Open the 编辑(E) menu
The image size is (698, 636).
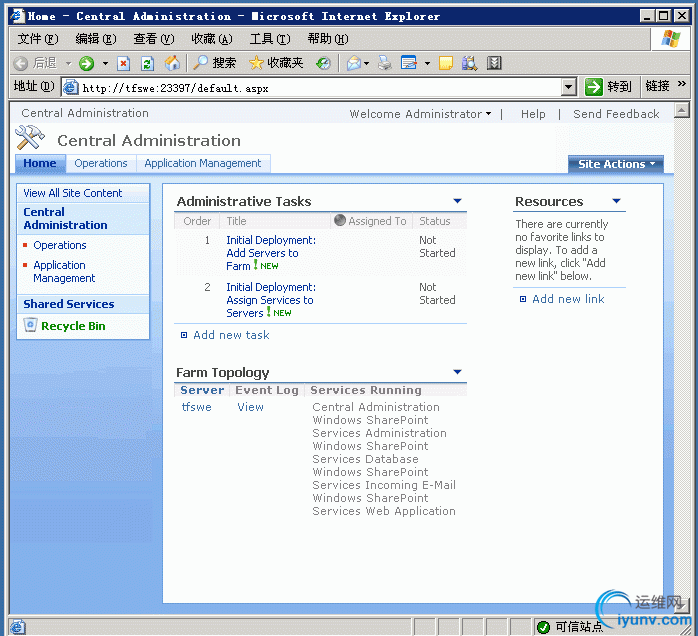(x=96, y=39)
